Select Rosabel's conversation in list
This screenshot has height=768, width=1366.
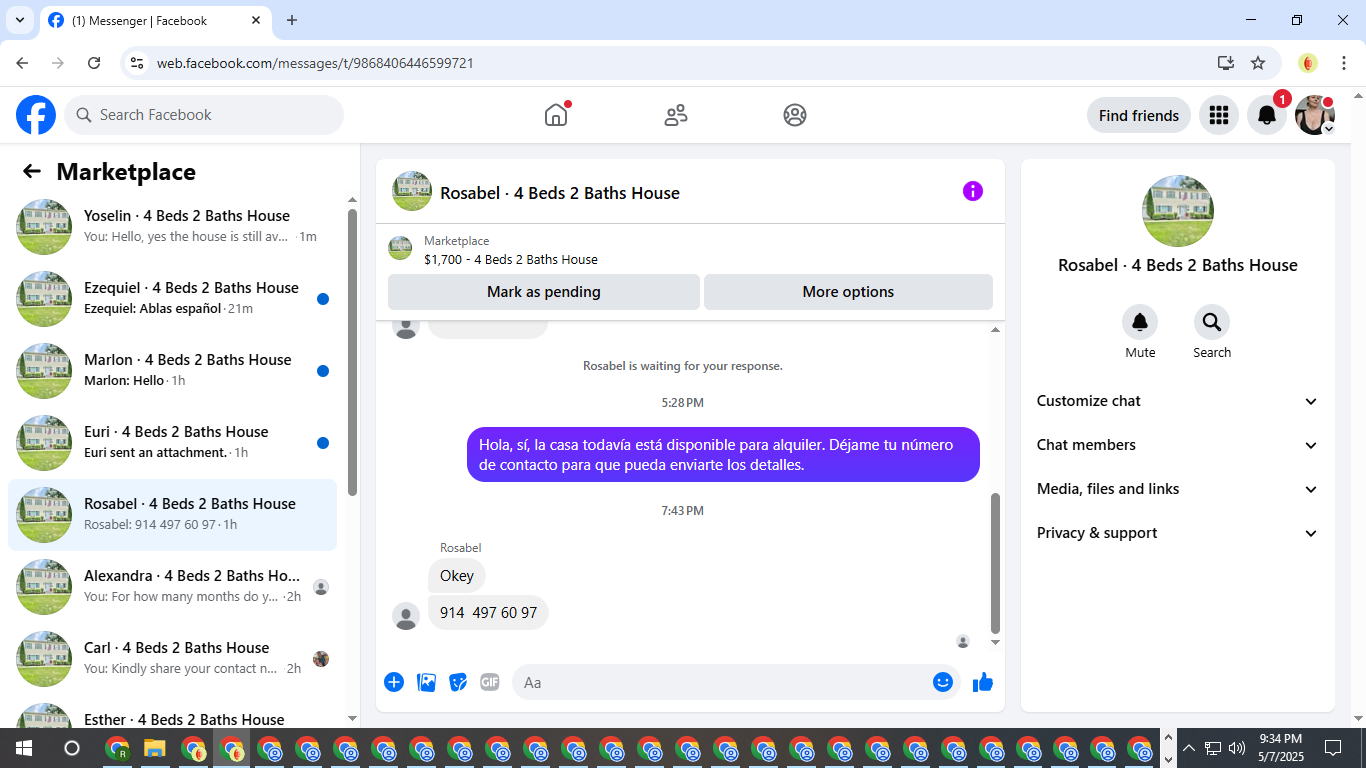(x=172, y=515)
